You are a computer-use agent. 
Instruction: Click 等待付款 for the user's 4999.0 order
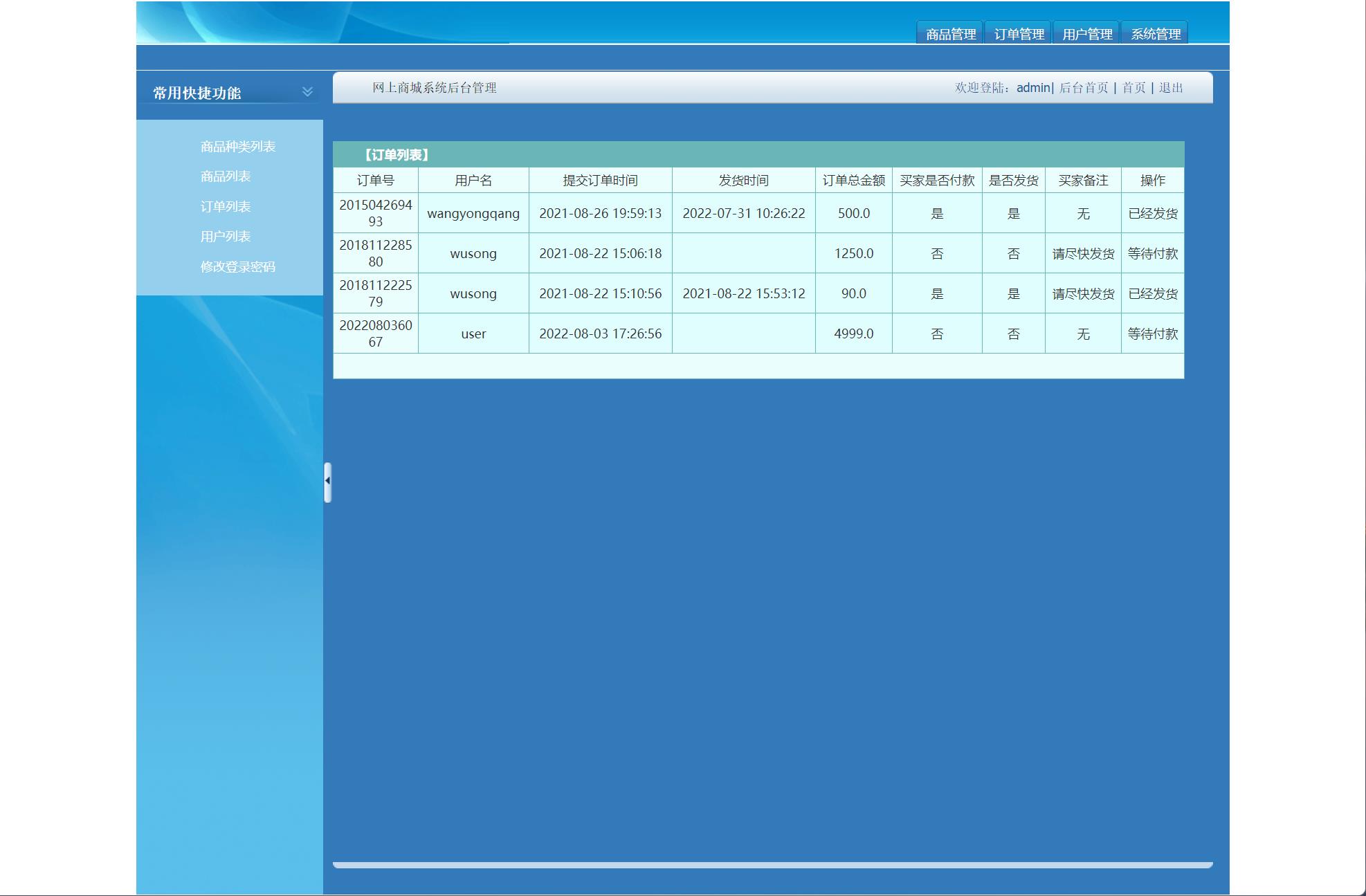1152,334
